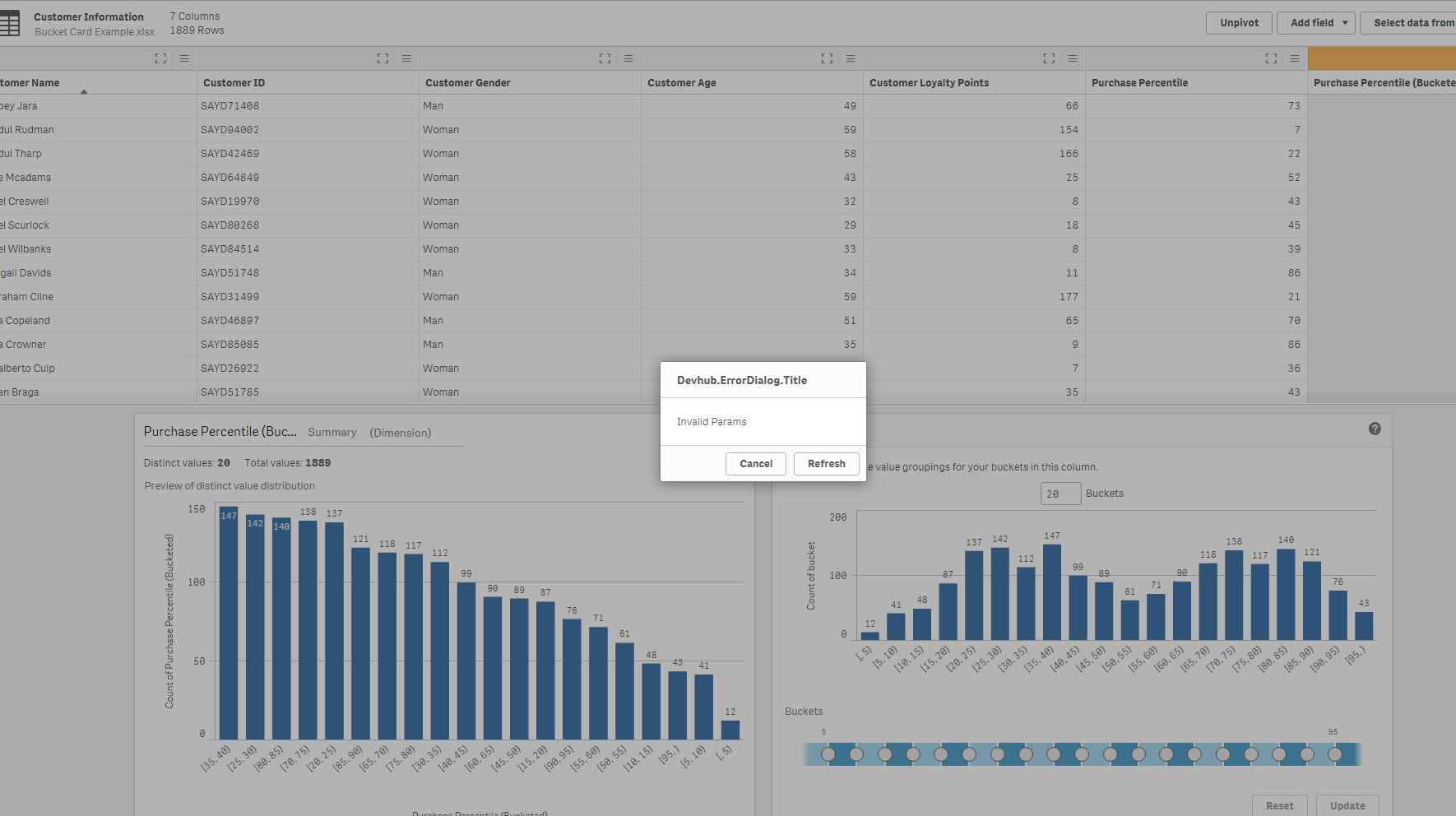Click the bucket slider handle labeled 5
Image resolution: width=1456 pixels, height=816 pixels.
click(x=828, y=754)
